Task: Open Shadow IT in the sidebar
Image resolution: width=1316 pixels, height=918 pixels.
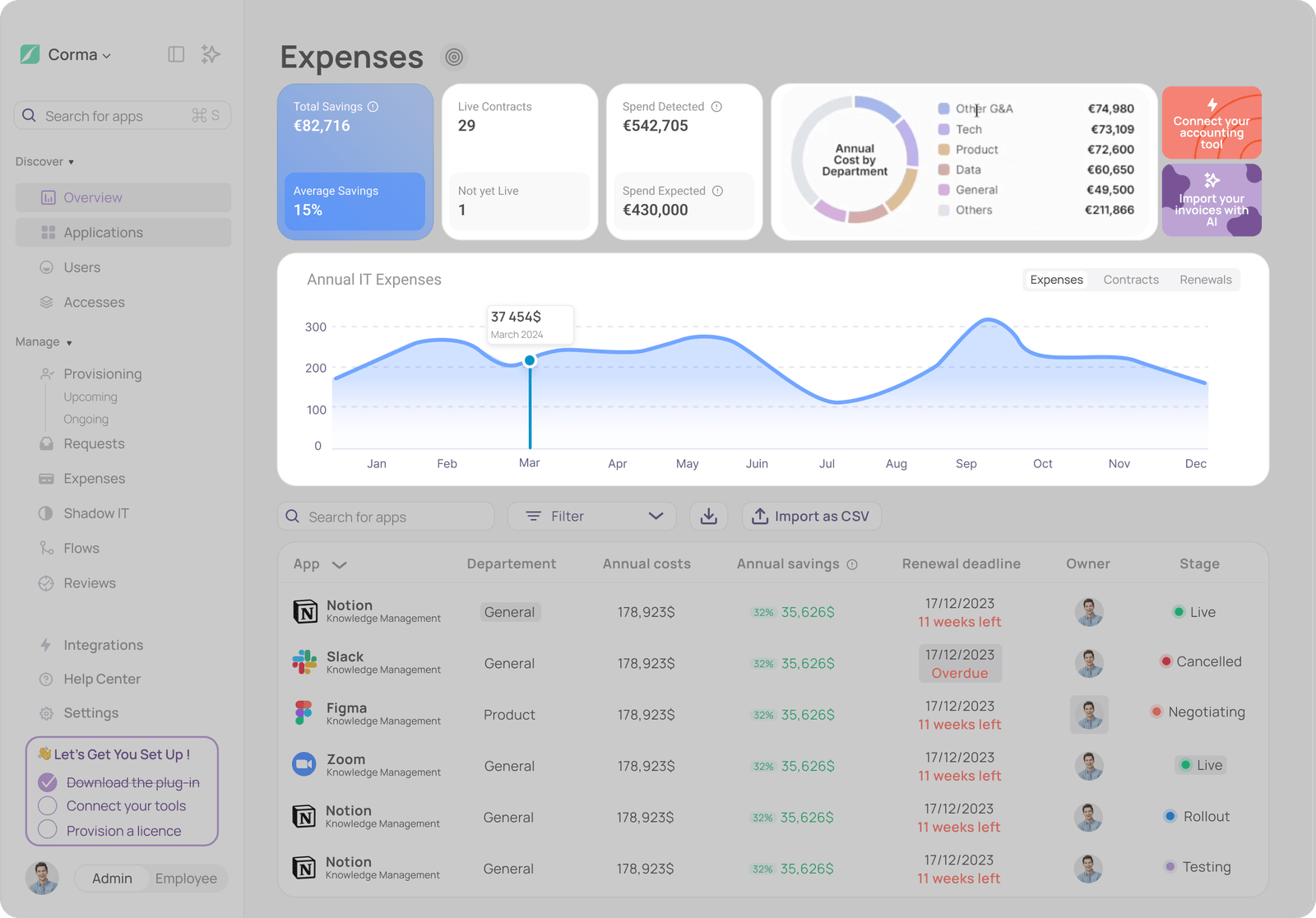Action: point(96,513)
